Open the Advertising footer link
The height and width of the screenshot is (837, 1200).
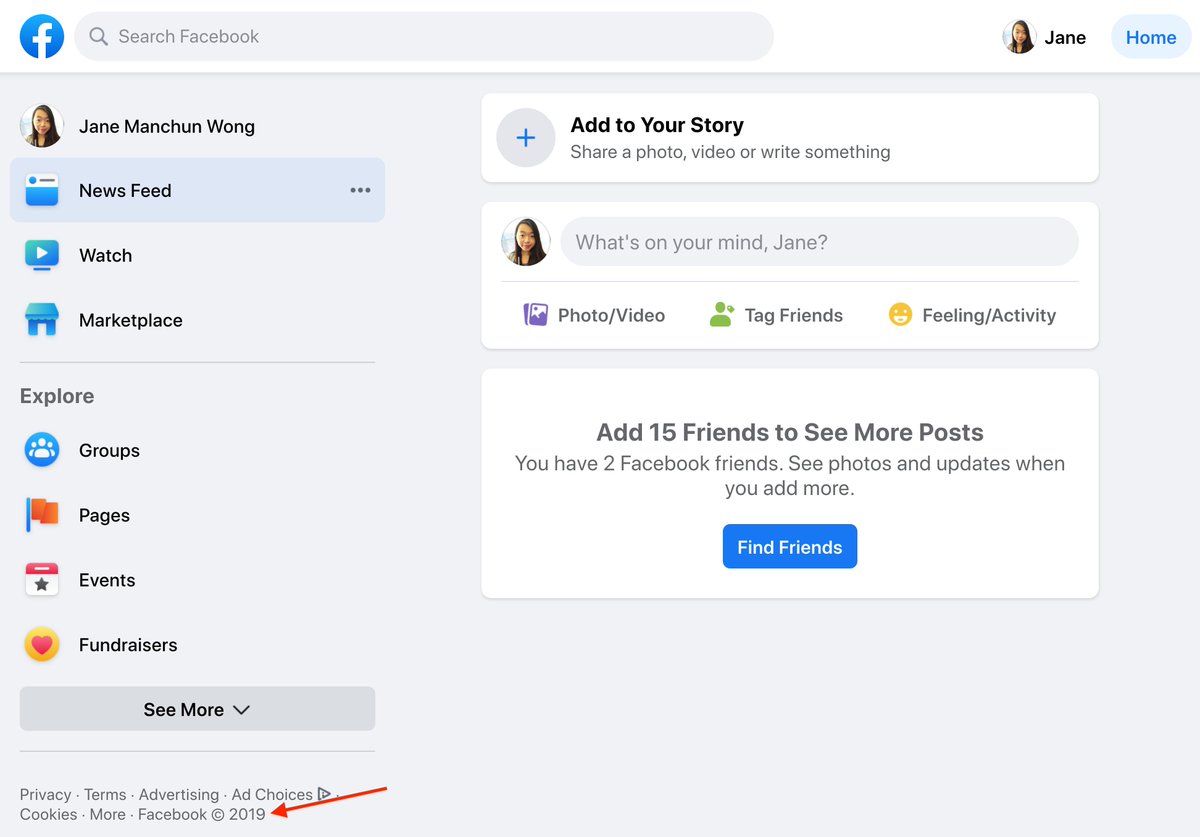pyautogui.click(x=179, y=795)
